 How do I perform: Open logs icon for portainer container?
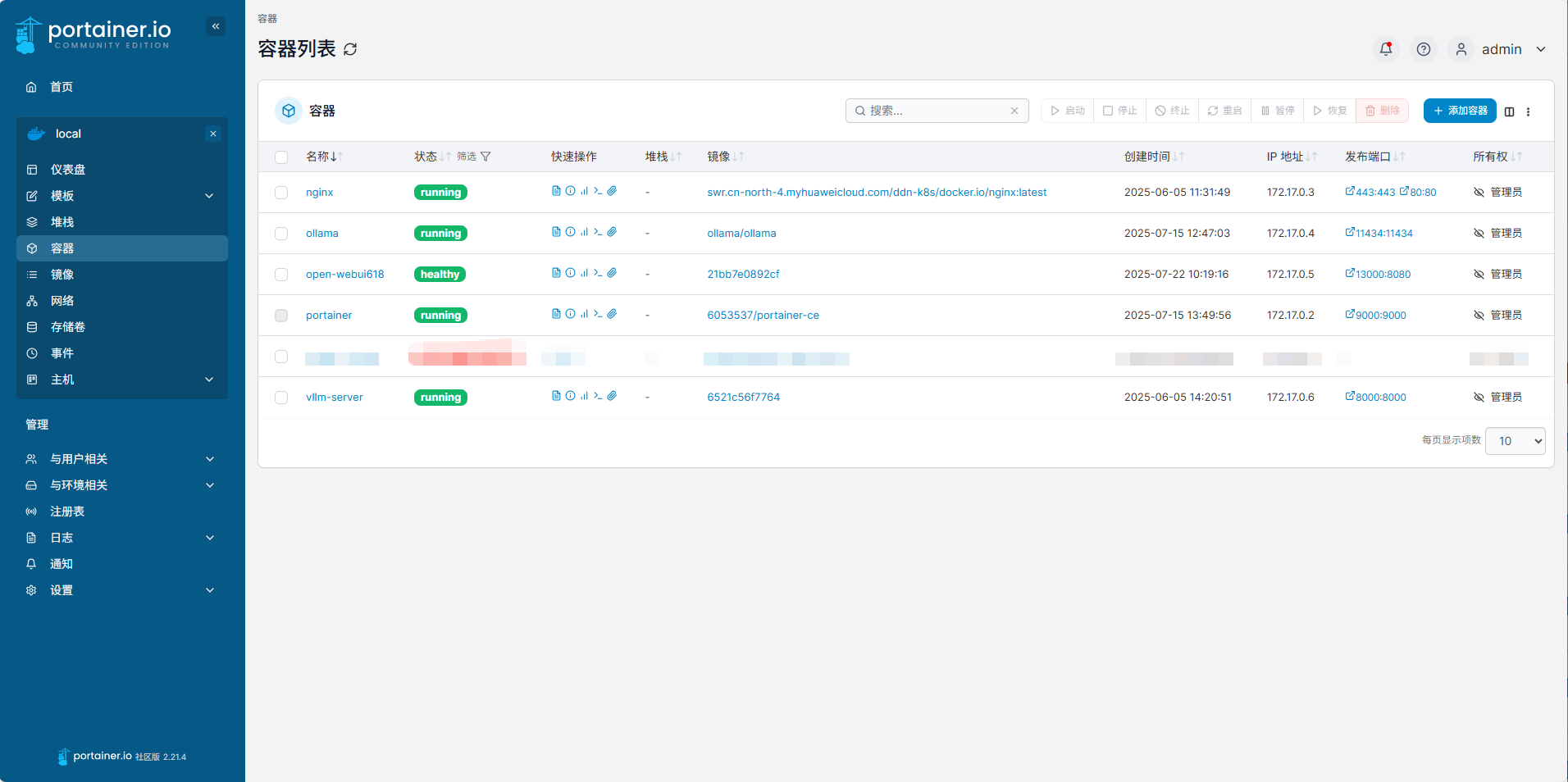pyautogui.click(x=556, y=314)
